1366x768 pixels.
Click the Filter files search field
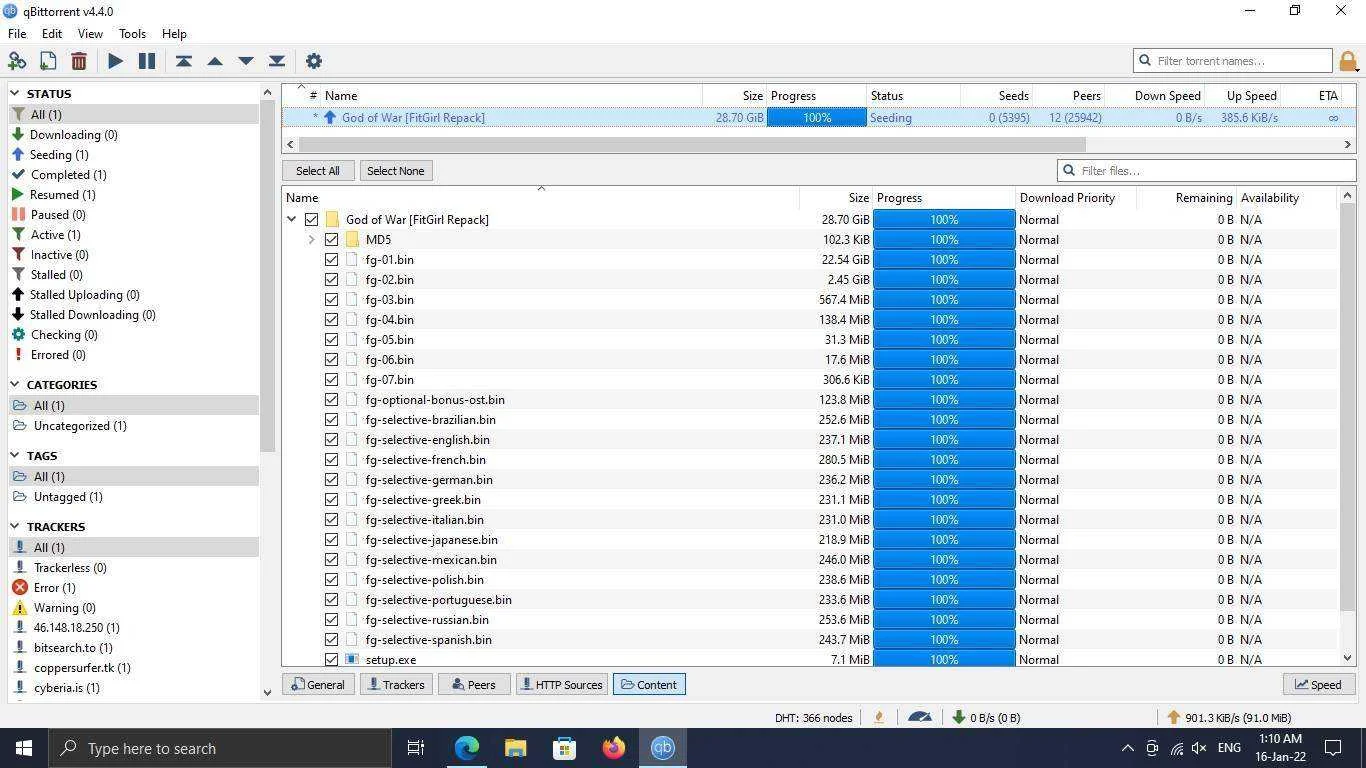[x=1205, y=170]
